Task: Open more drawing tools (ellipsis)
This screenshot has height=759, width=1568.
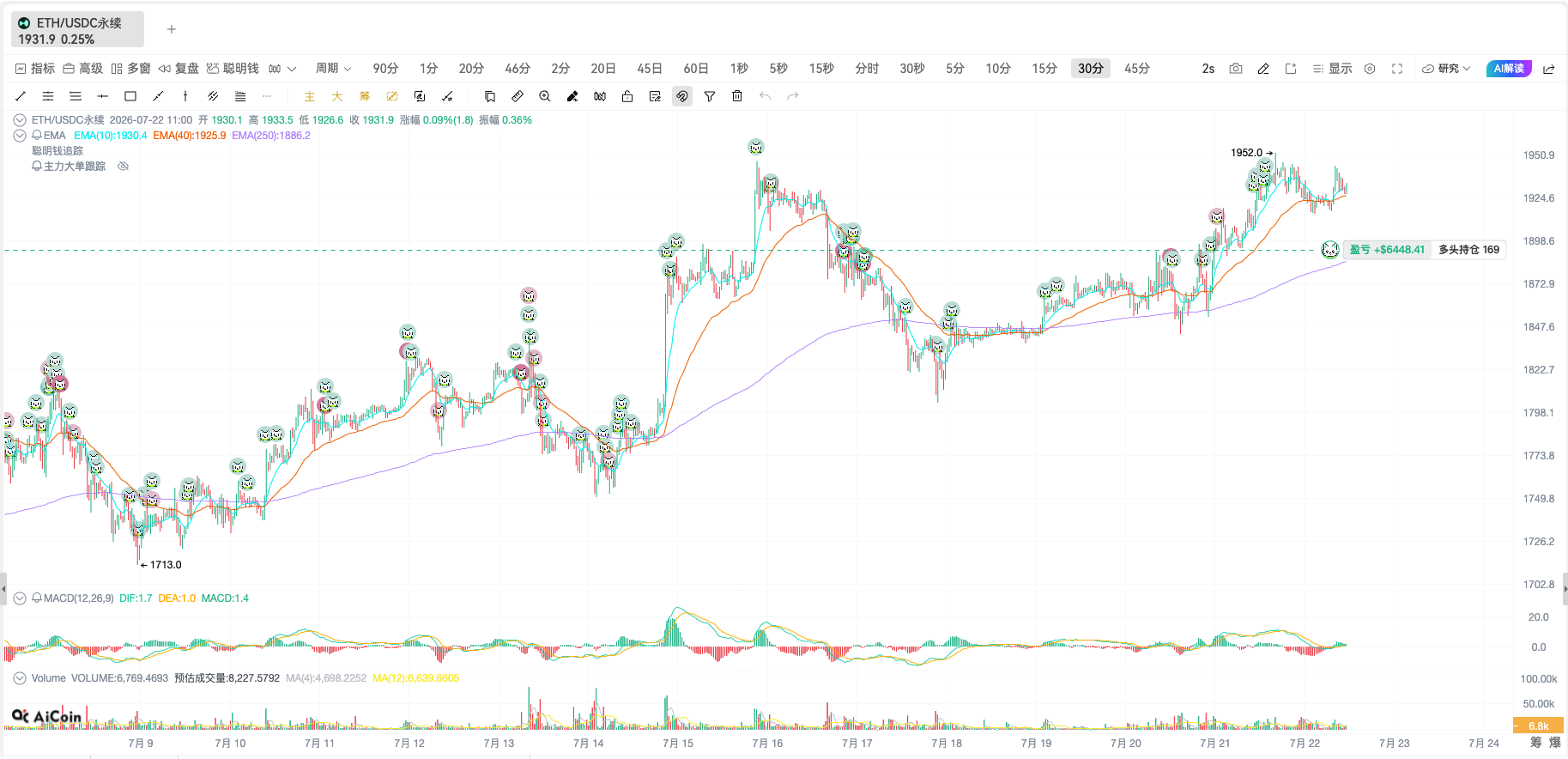Action: tap(267, 96)
